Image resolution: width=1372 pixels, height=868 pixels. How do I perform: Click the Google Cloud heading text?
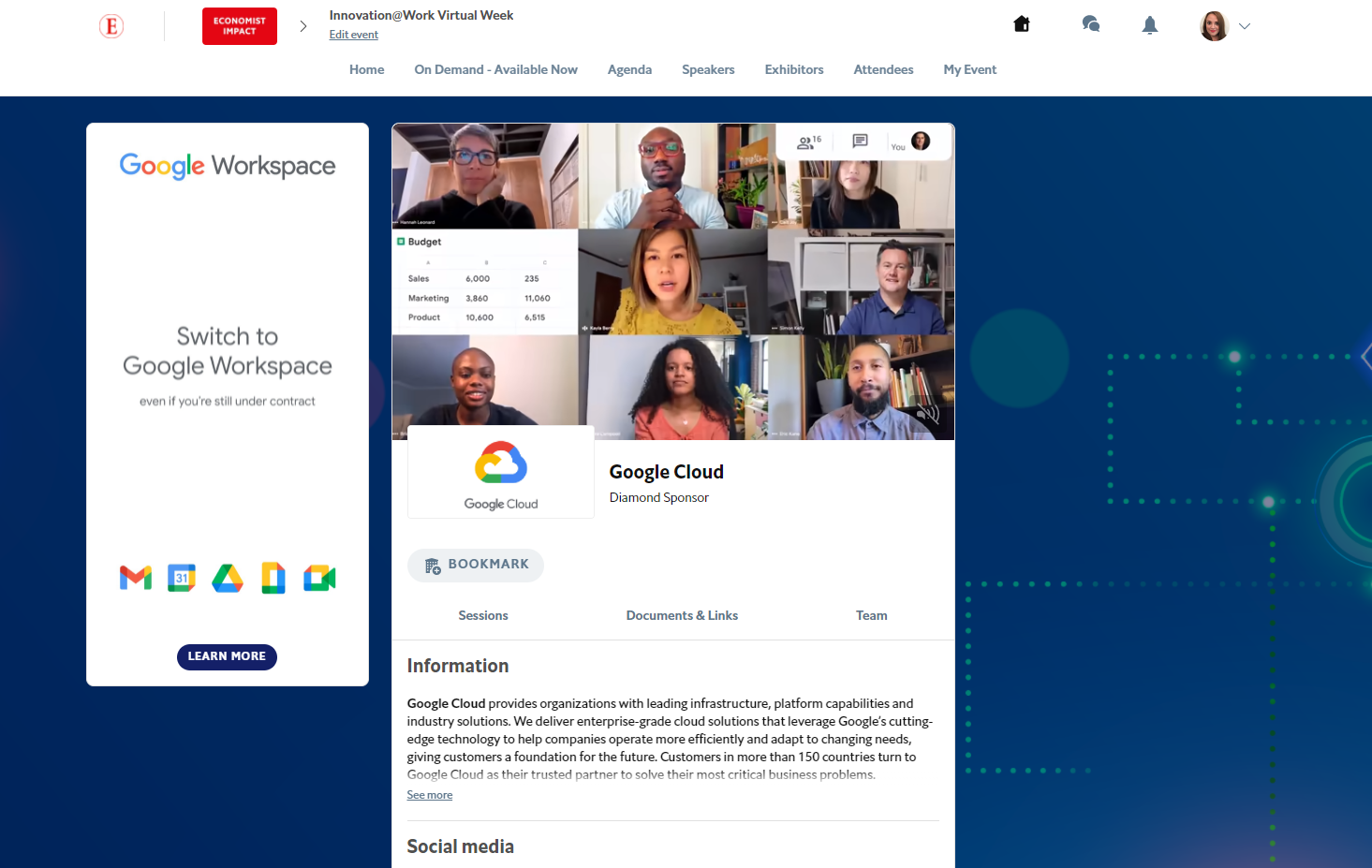coord(667,472)
